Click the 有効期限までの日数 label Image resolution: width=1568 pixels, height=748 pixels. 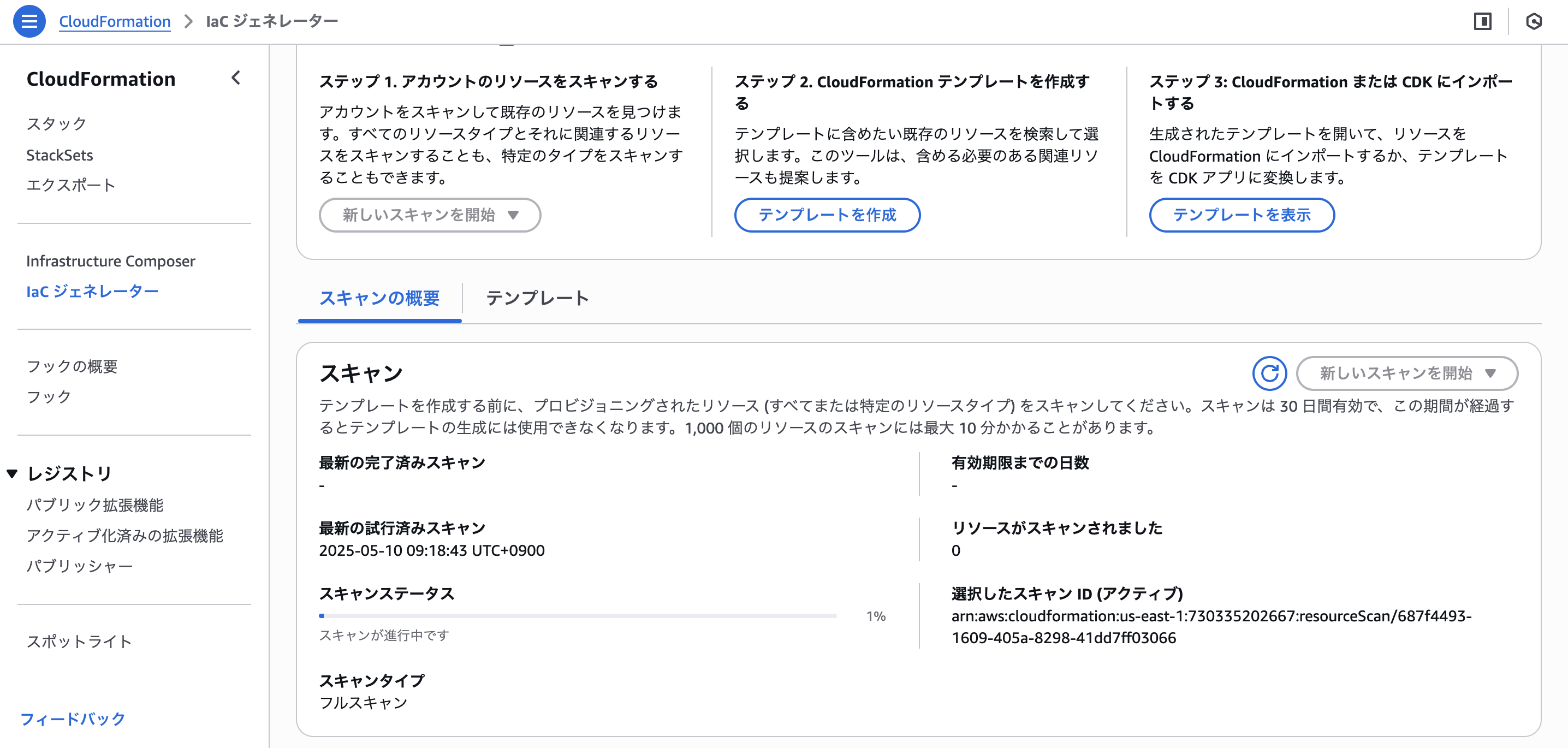(1020, 463)
